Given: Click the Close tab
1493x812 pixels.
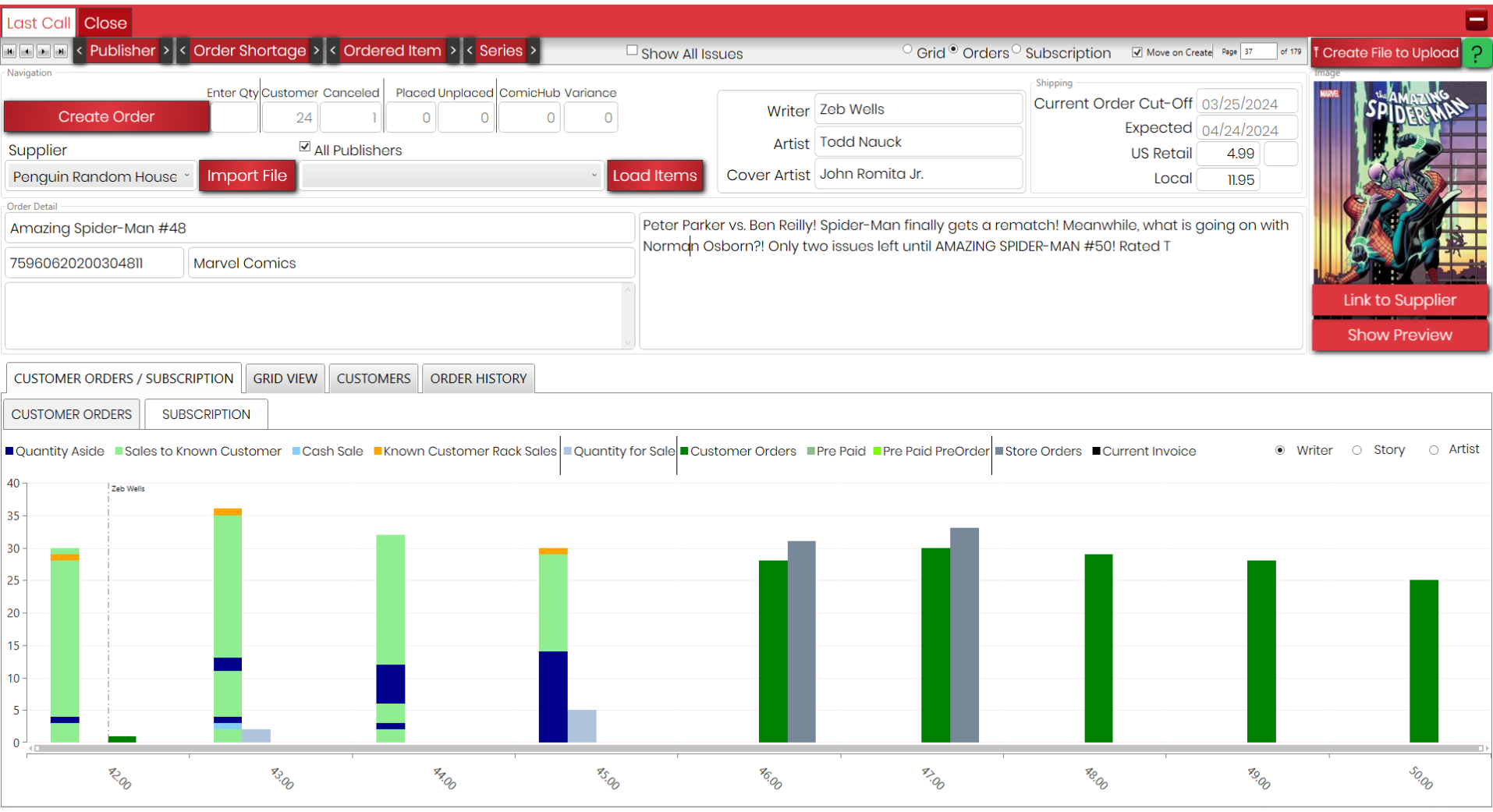Looking at the screenshot, I should [105, 23].
